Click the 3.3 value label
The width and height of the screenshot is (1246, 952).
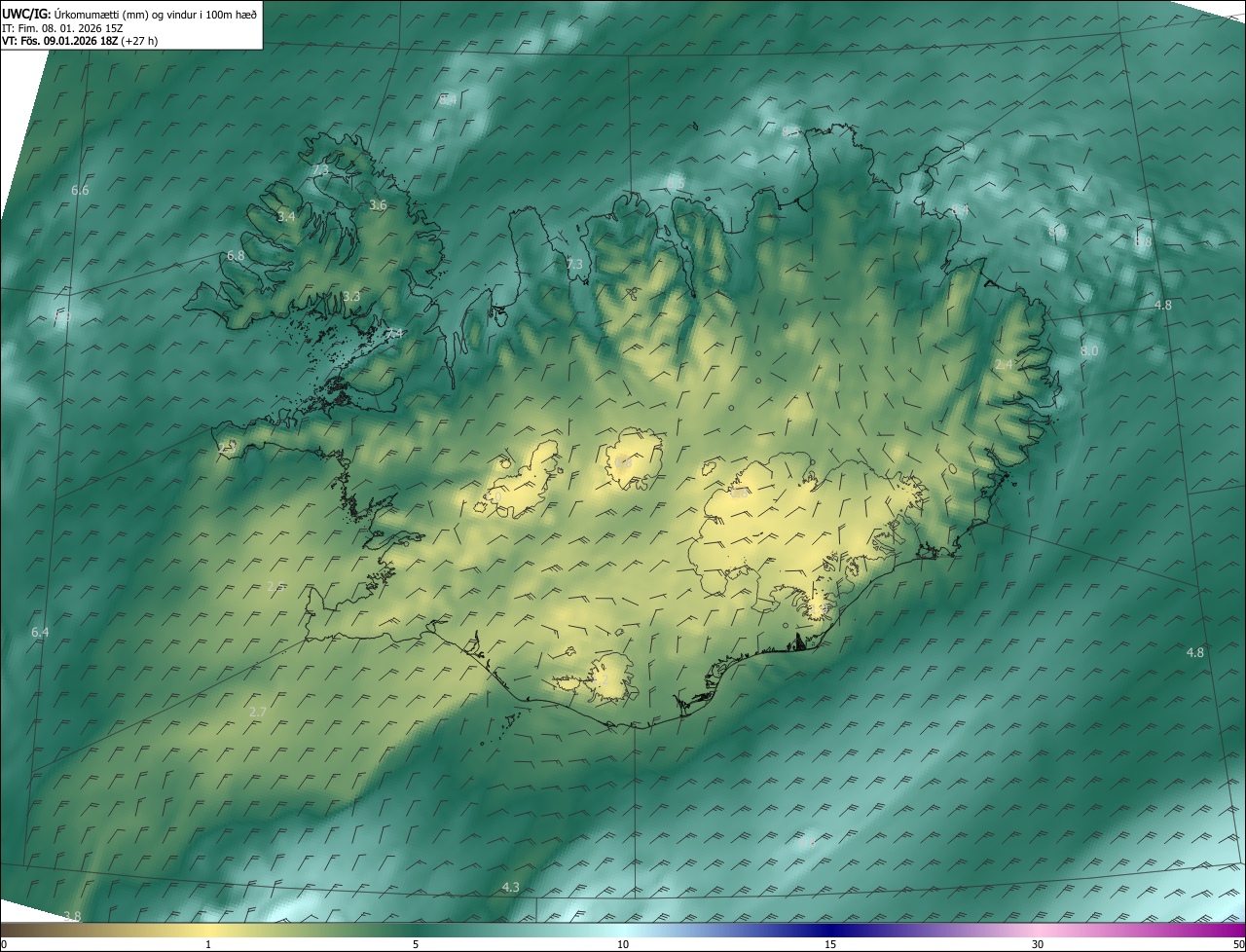tap(351, 296)
